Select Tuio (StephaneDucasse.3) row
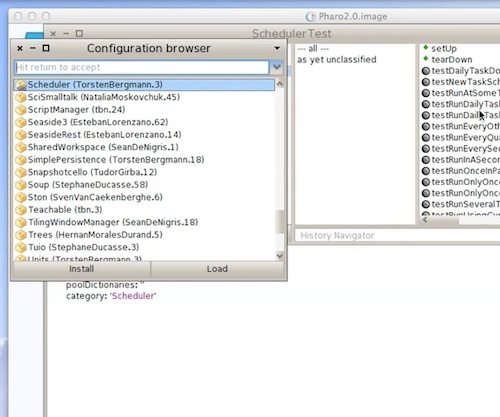Screen dimensions: 500x417 tap(144, 247)
